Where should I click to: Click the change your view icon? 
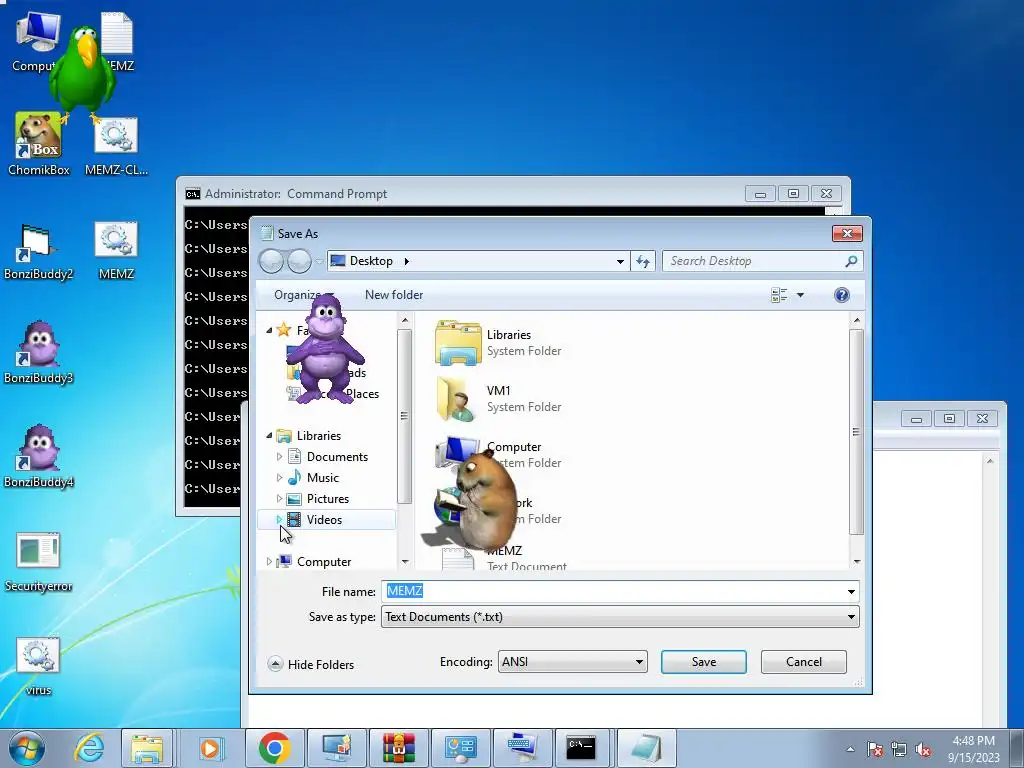tap(779, 295)
